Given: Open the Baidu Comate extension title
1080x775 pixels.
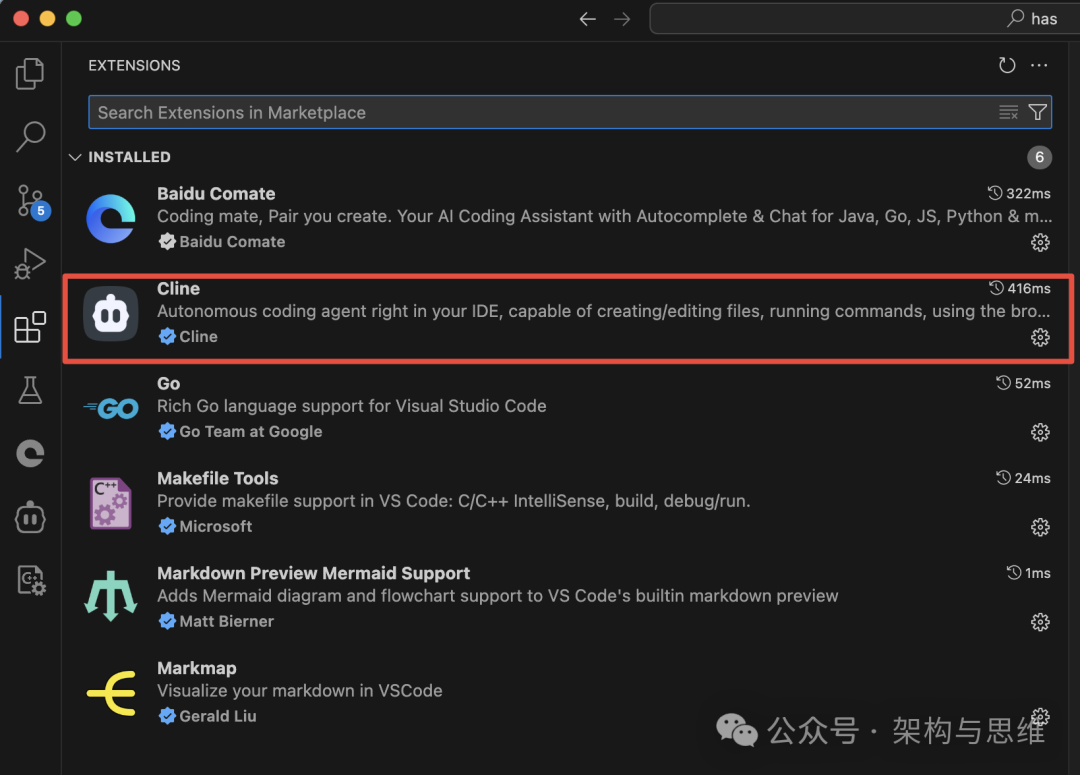Looking at the screenshot, I should coord(216,194).
